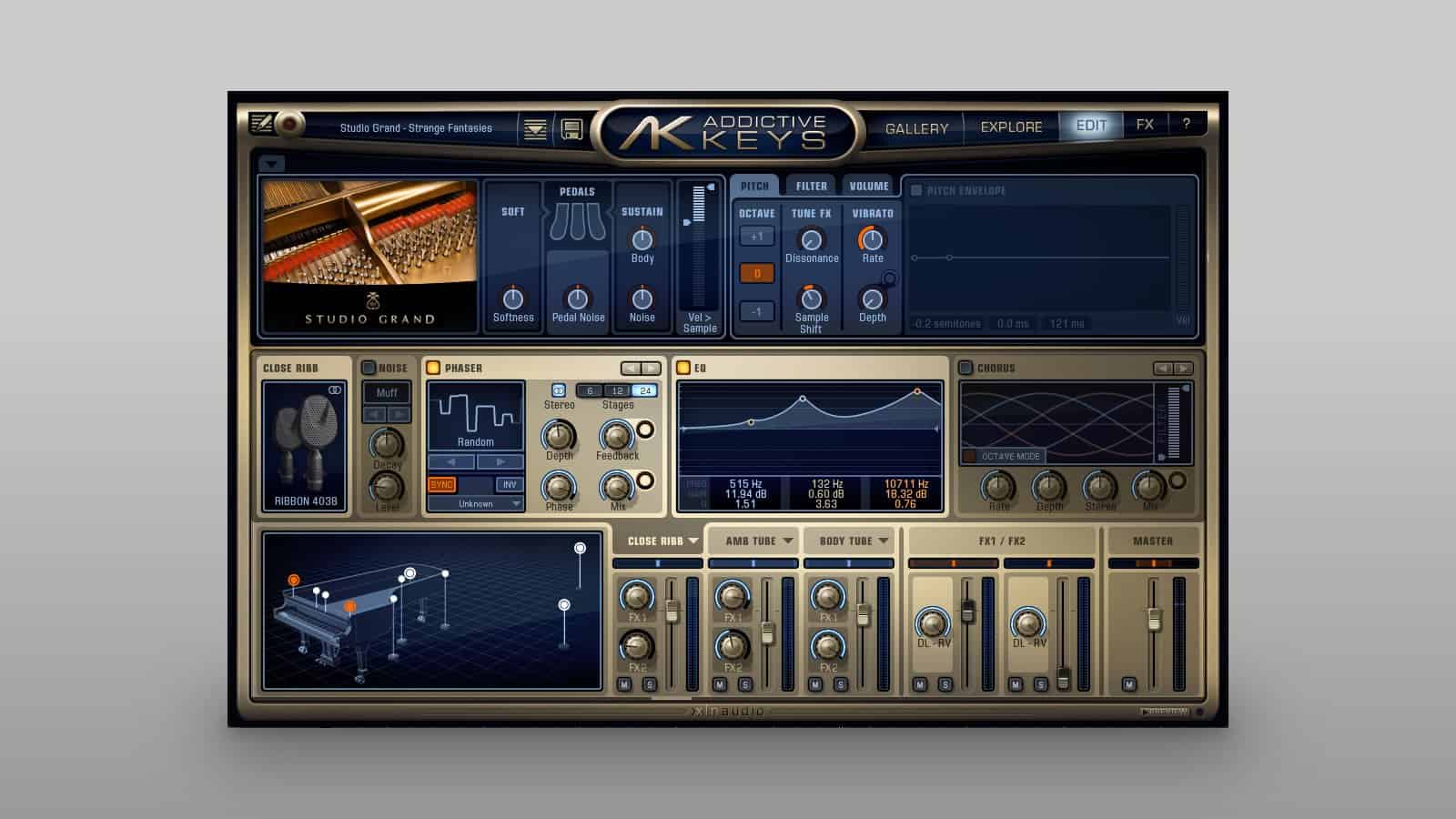
Task: Open the phaser sync rate 'Unknown' dropdown
Action: click(476, 503)
